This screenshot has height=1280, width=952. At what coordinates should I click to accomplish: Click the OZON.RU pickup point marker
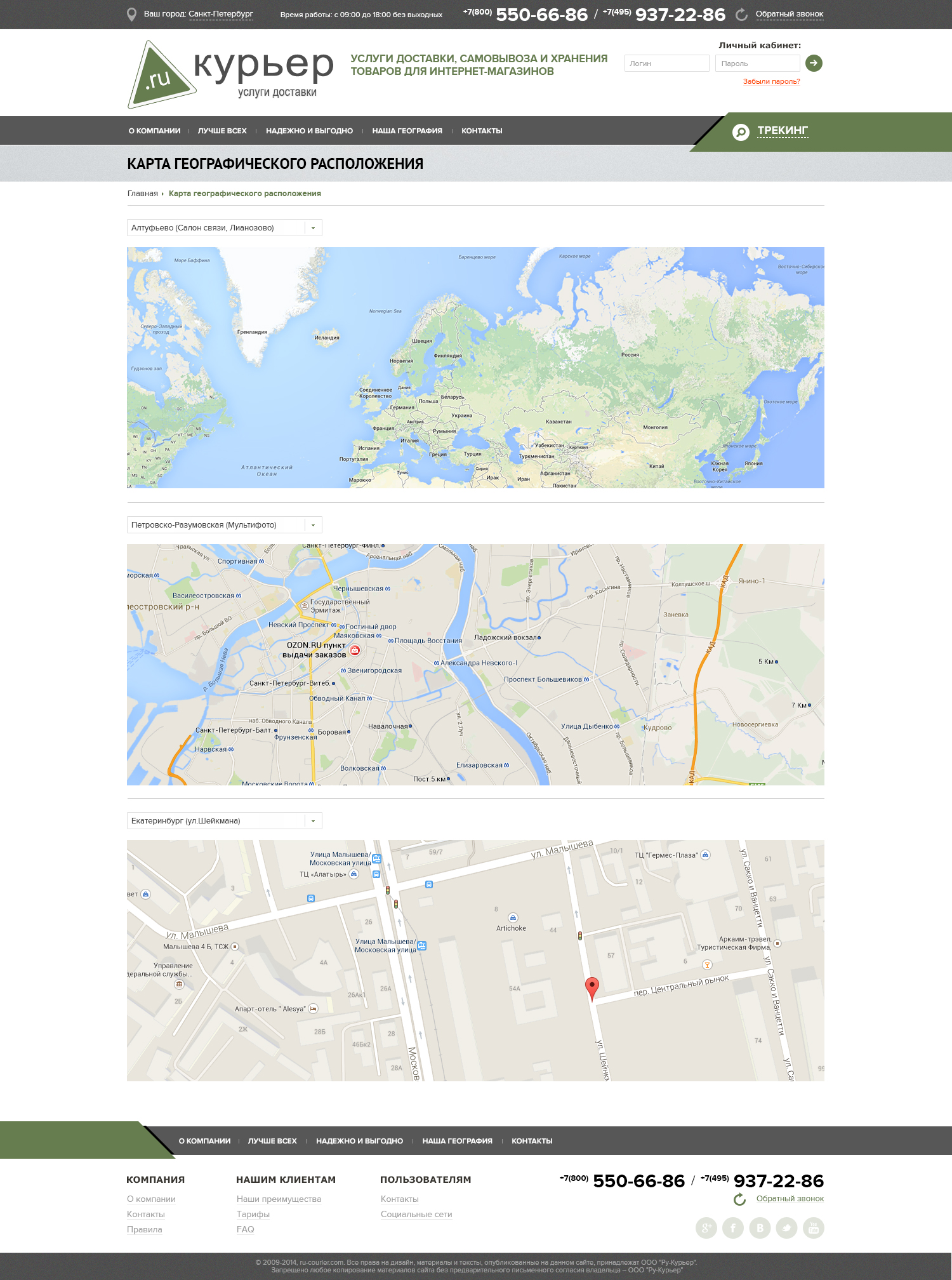click(355, 650)
